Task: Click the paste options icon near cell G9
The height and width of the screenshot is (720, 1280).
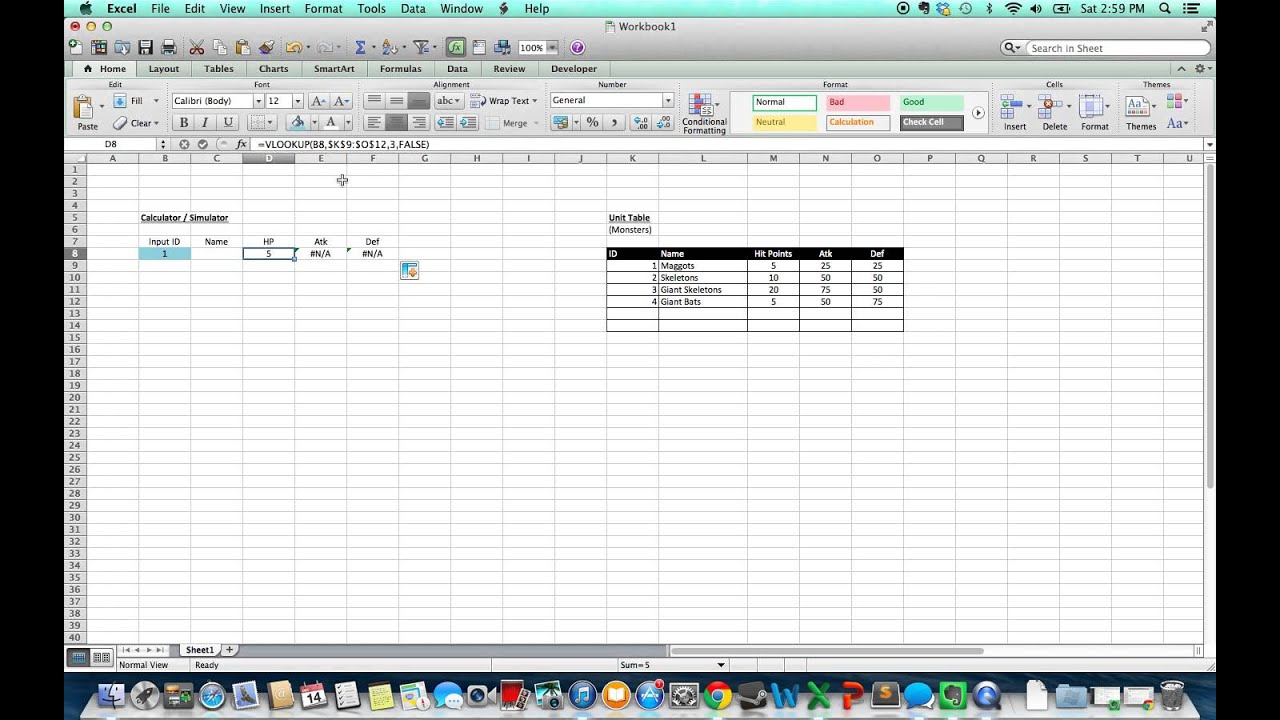Action: click(x=409, y=271)
